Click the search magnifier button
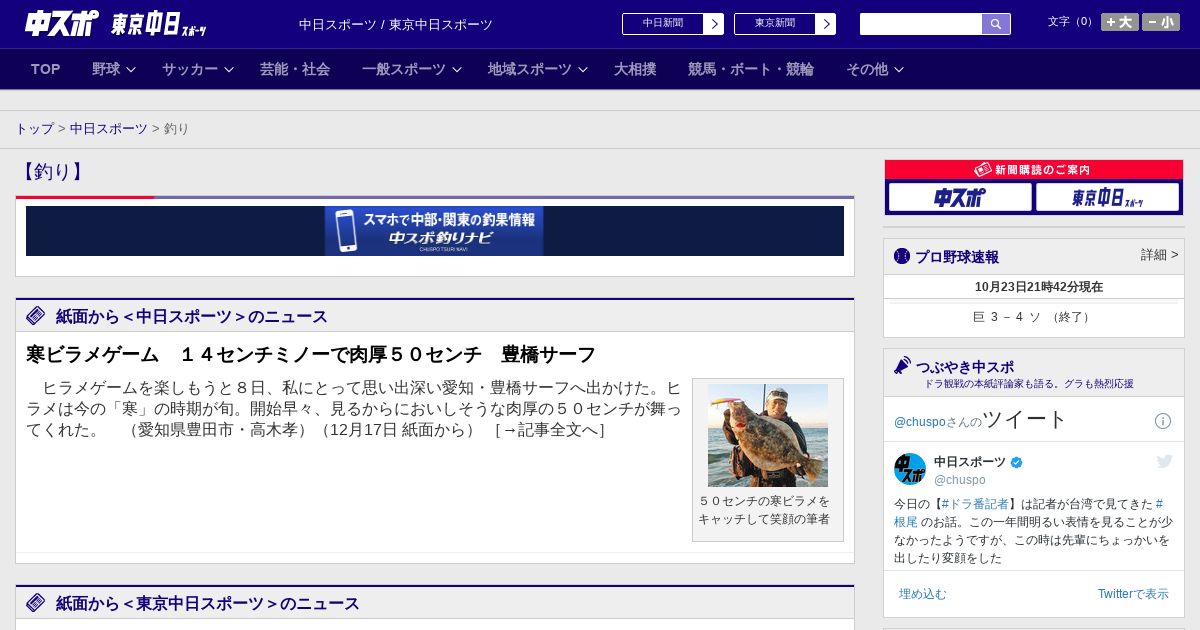Viewport: 1200px width, 630px height. click(996, 24)
